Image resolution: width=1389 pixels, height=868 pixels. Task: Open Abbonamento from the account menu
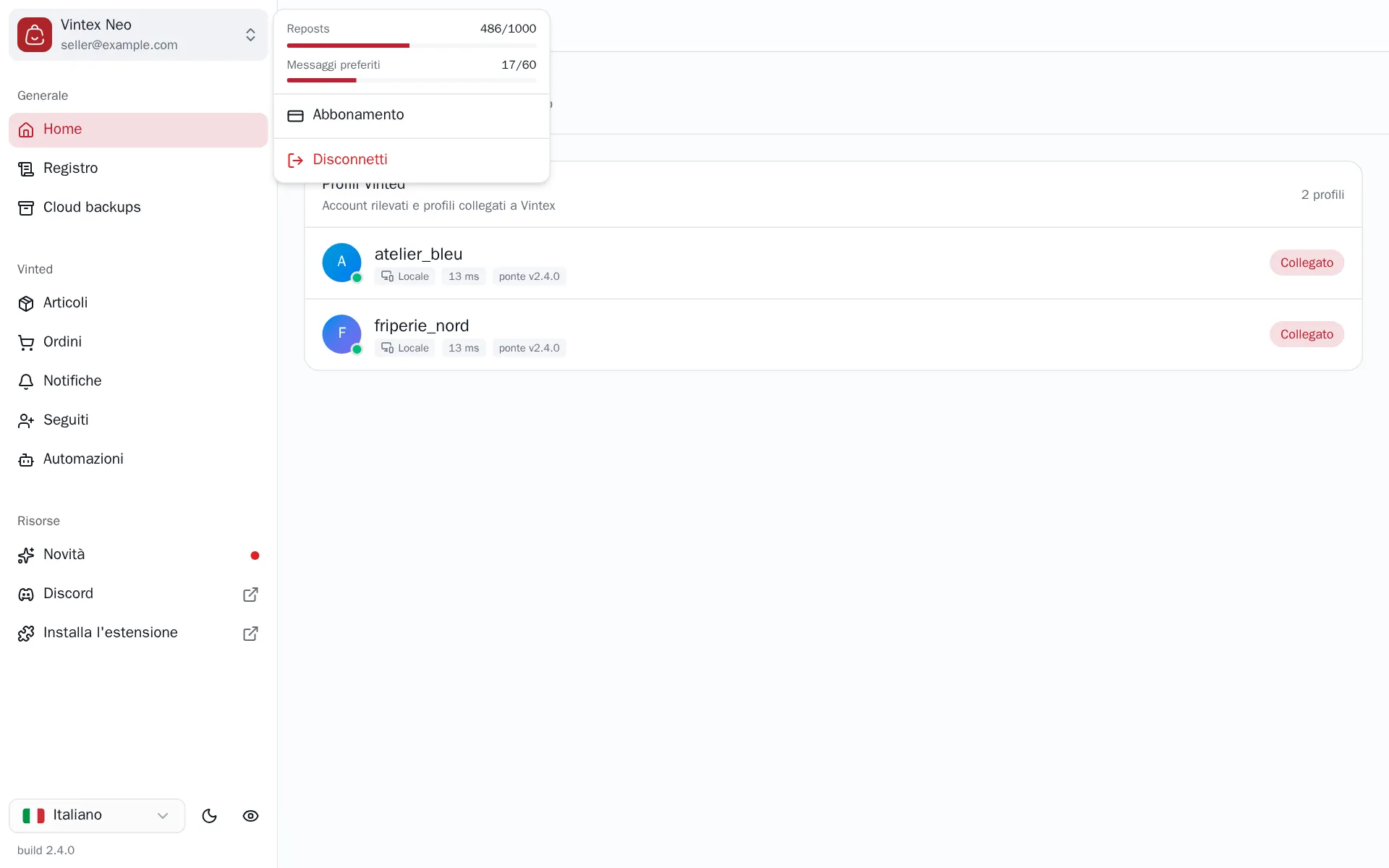tap(412, 116)
